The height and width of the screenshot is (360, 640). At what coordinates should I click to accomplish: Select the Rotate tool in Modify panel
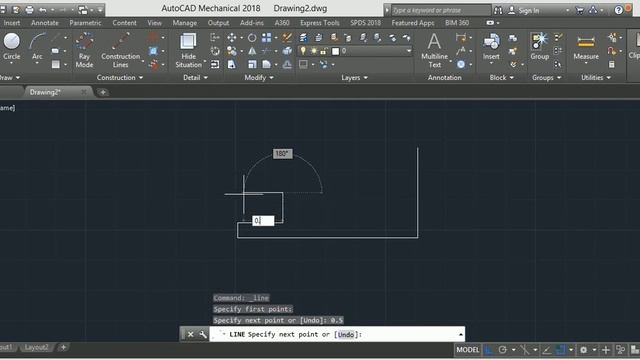coord(252,38)
